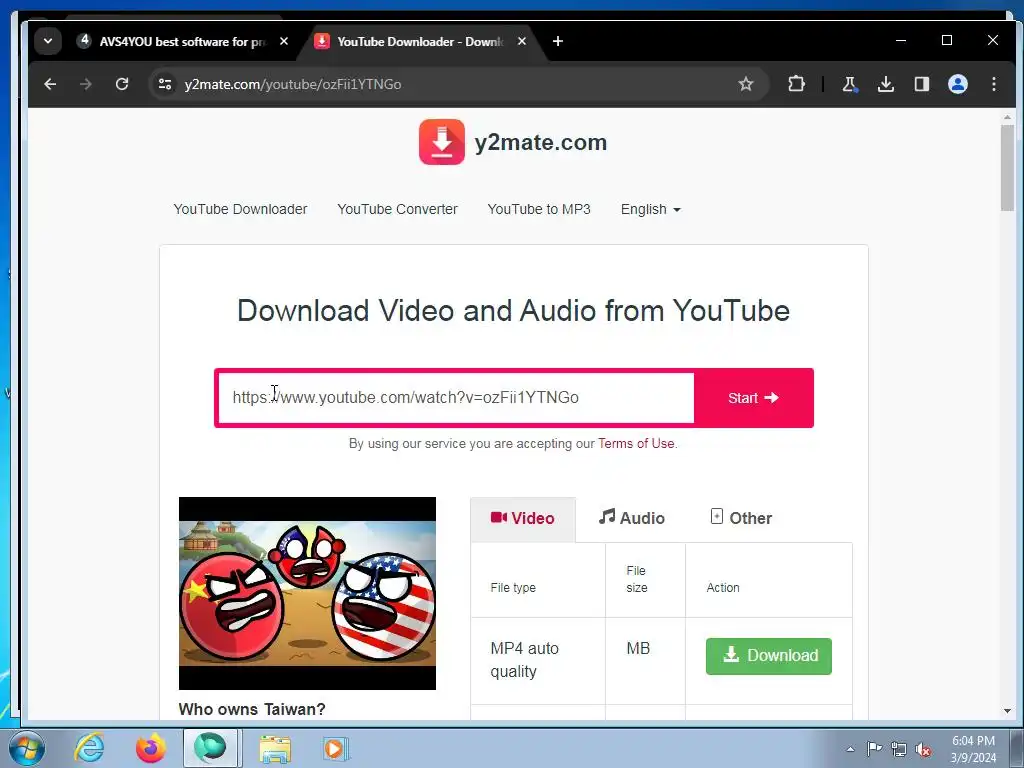Click the scrollbar down arrow
Image resolution: width=1024 pixels, height=768 pixels.
coord(1007,711)
